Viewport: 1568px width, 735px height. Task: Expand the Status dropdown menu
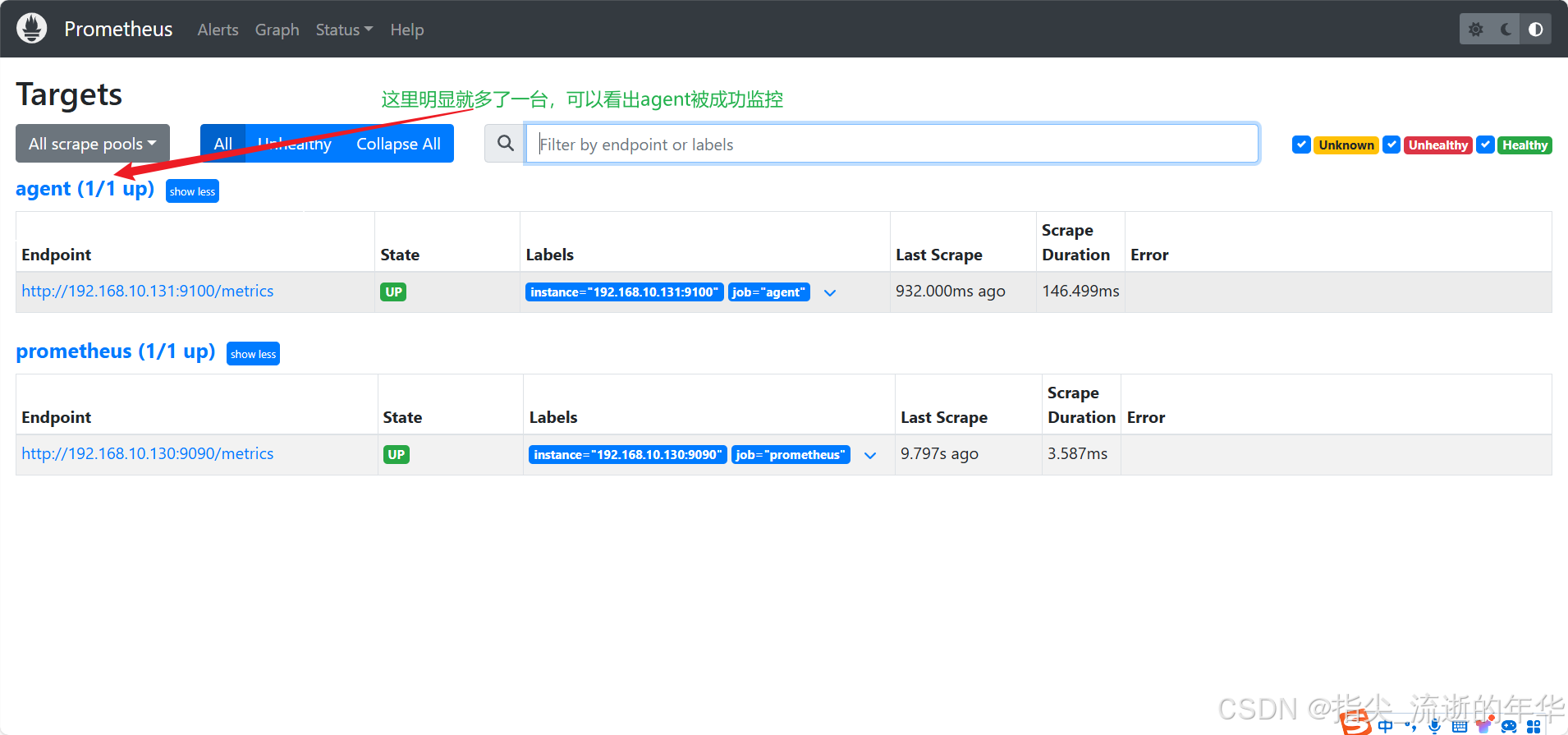[344, 30]
